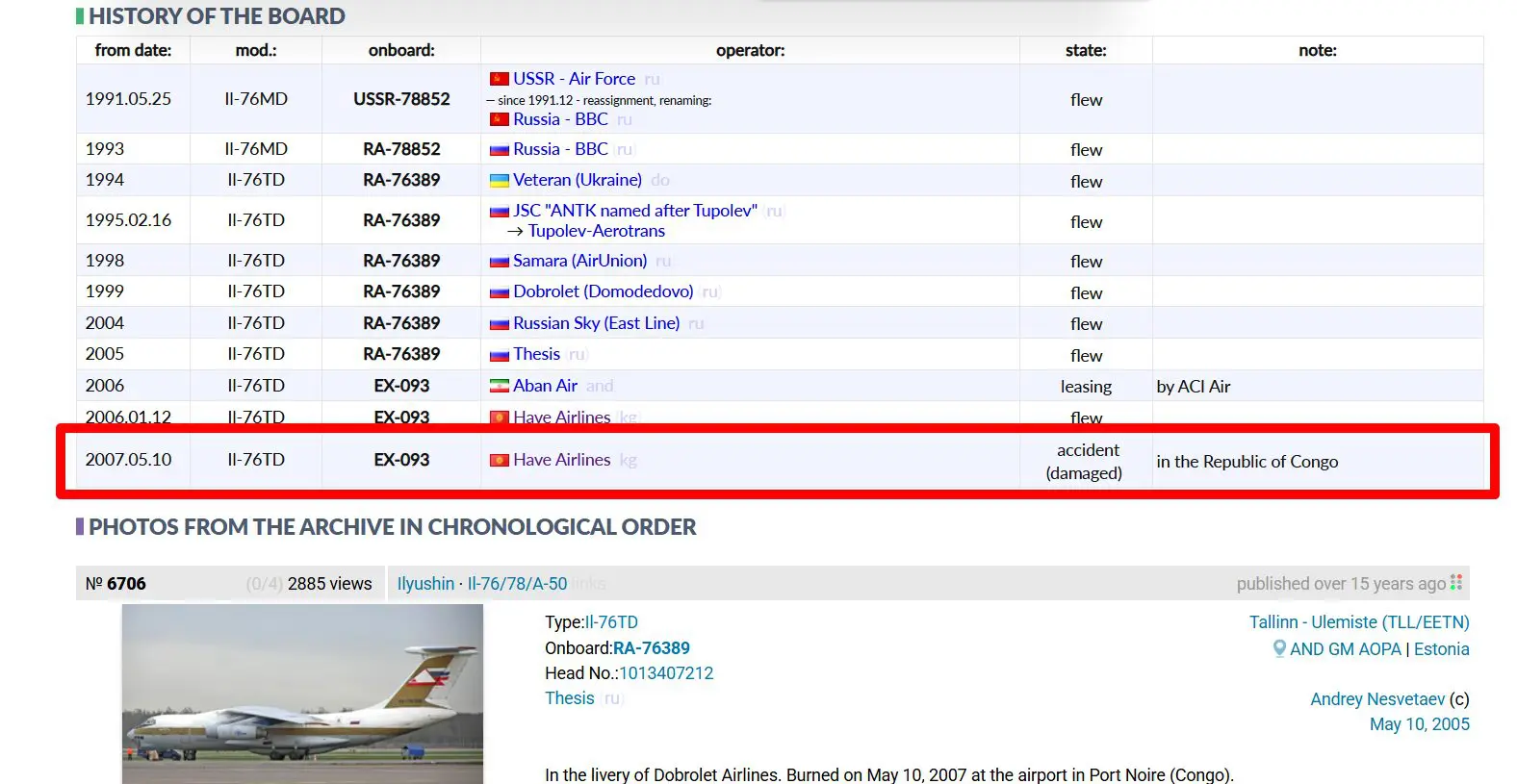
Task: Follow the Tupolev-Aerotrans link
Action: 596,231
